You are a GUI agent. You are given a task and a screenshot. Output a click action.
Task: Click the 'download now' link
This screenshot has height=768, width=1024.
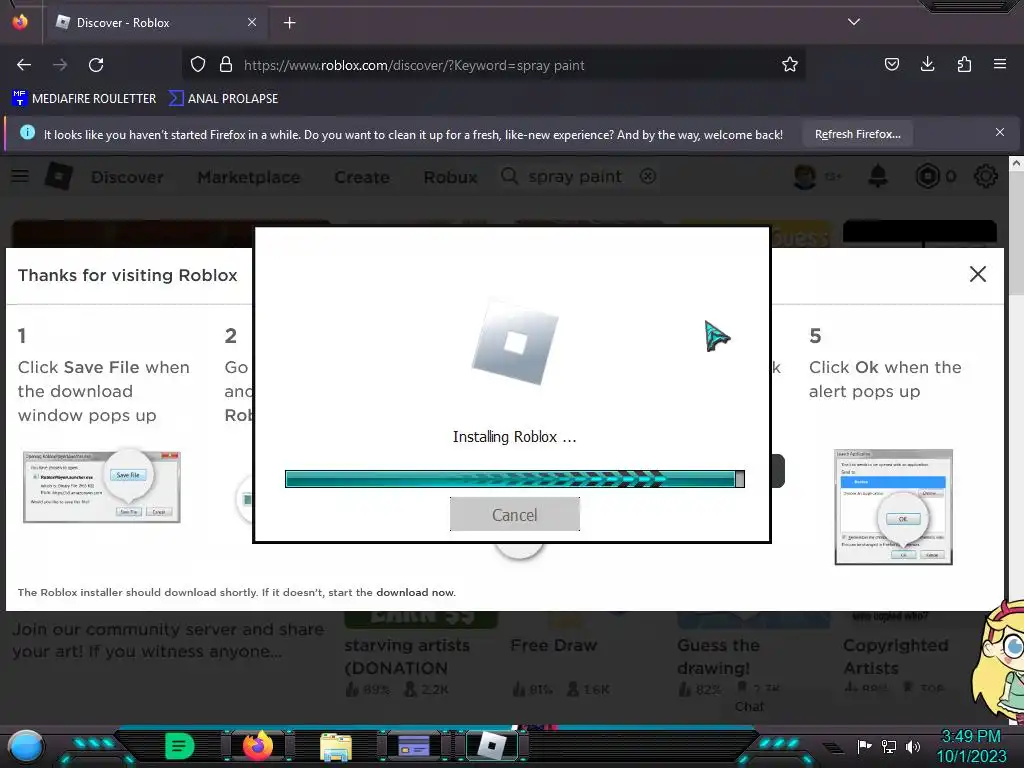415,592
